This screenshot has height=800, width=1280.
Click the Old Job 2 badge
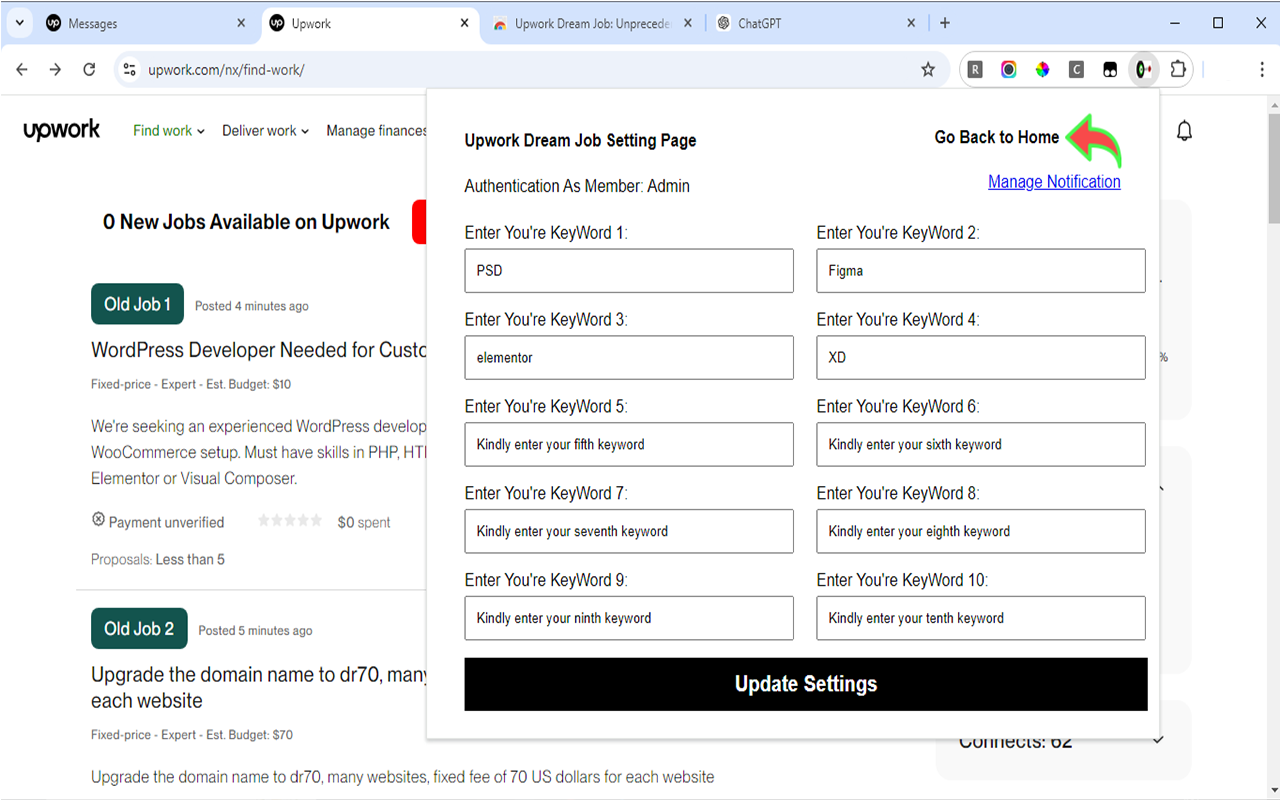[139, 629]
